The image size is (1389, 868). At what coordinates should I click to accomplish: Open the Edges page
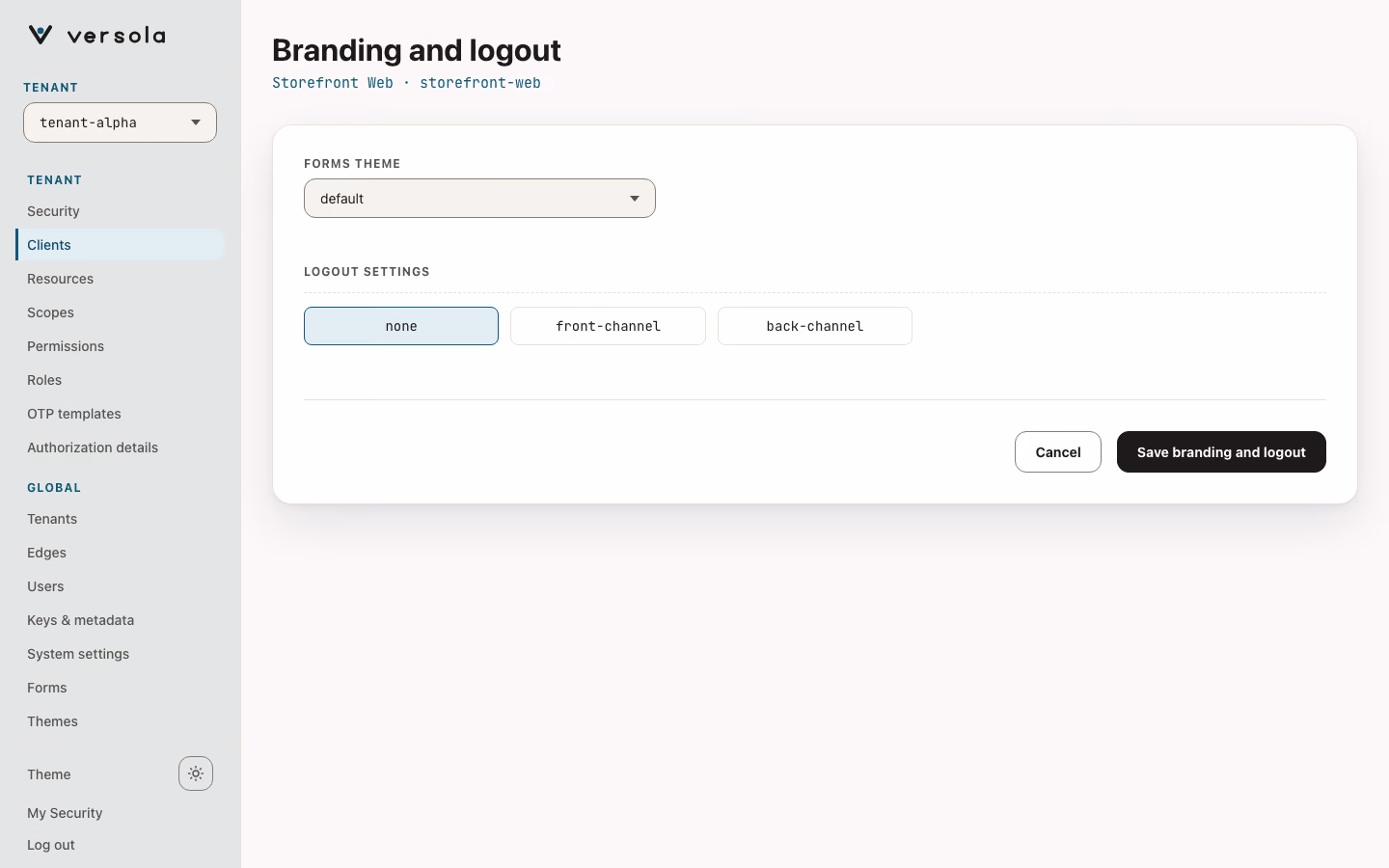coord(120,553)
